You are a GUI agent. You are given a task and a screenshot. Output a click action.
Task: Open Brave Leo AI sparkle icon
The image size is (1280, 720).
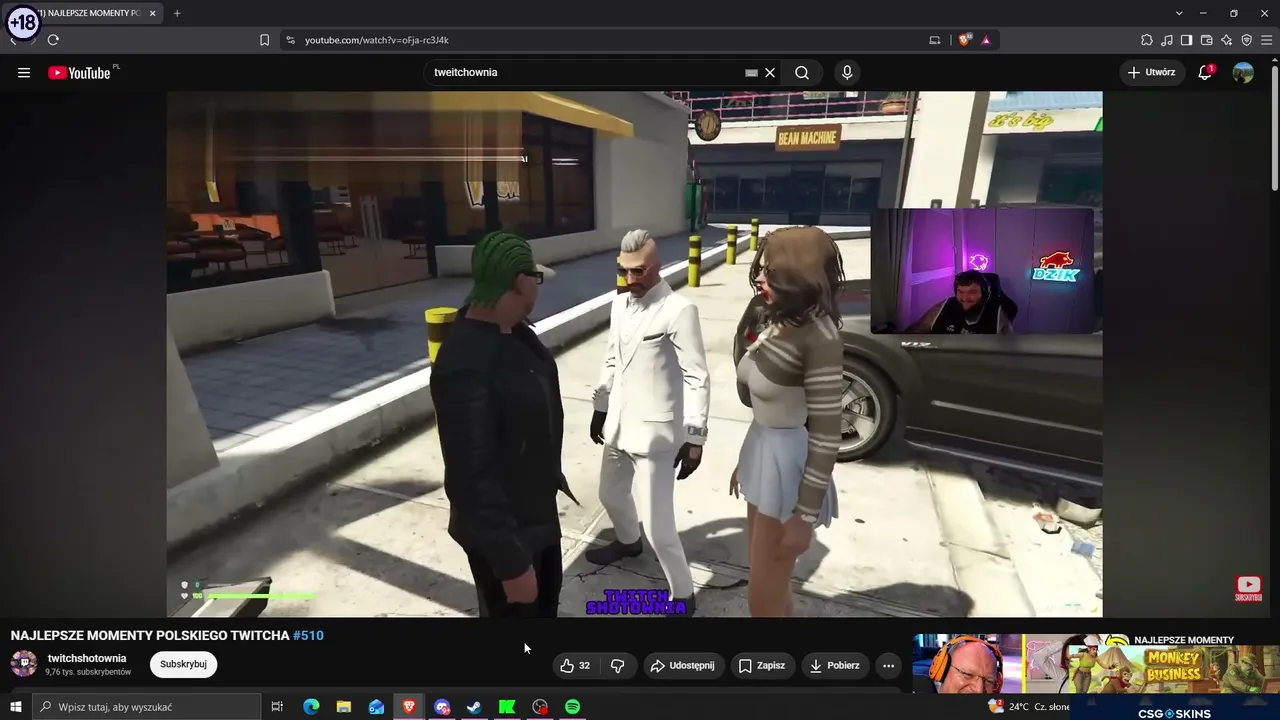pyautogui.click(x=1227, y=40)
